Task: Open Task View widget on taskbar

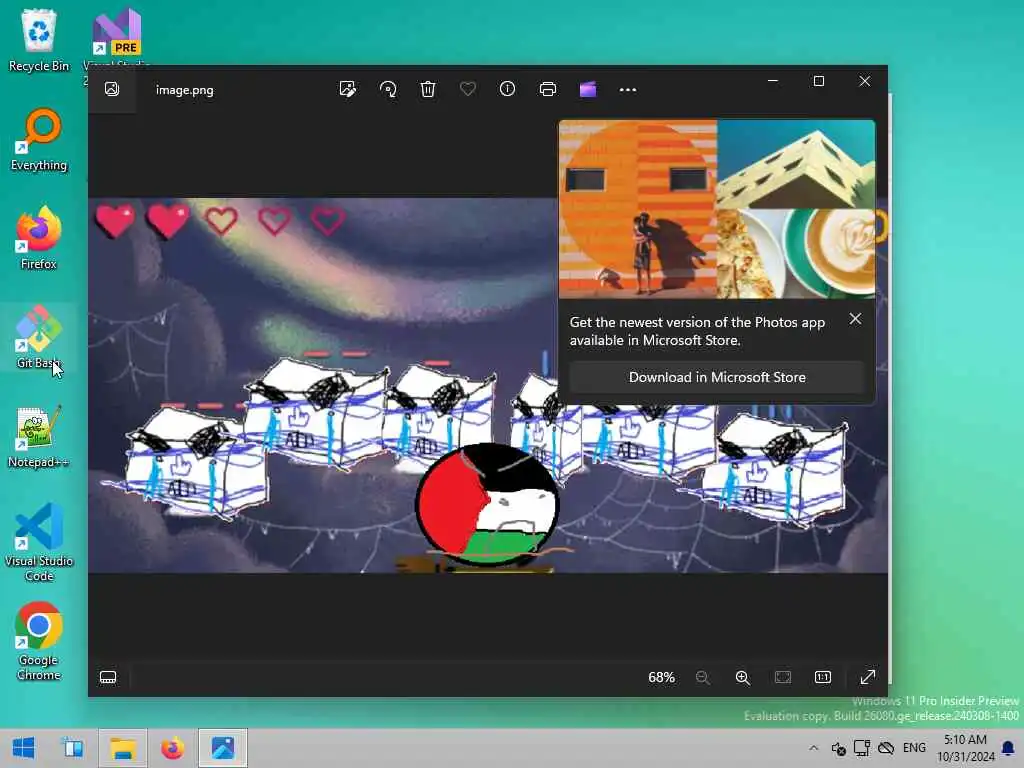Action: click(x=73, y=748)
